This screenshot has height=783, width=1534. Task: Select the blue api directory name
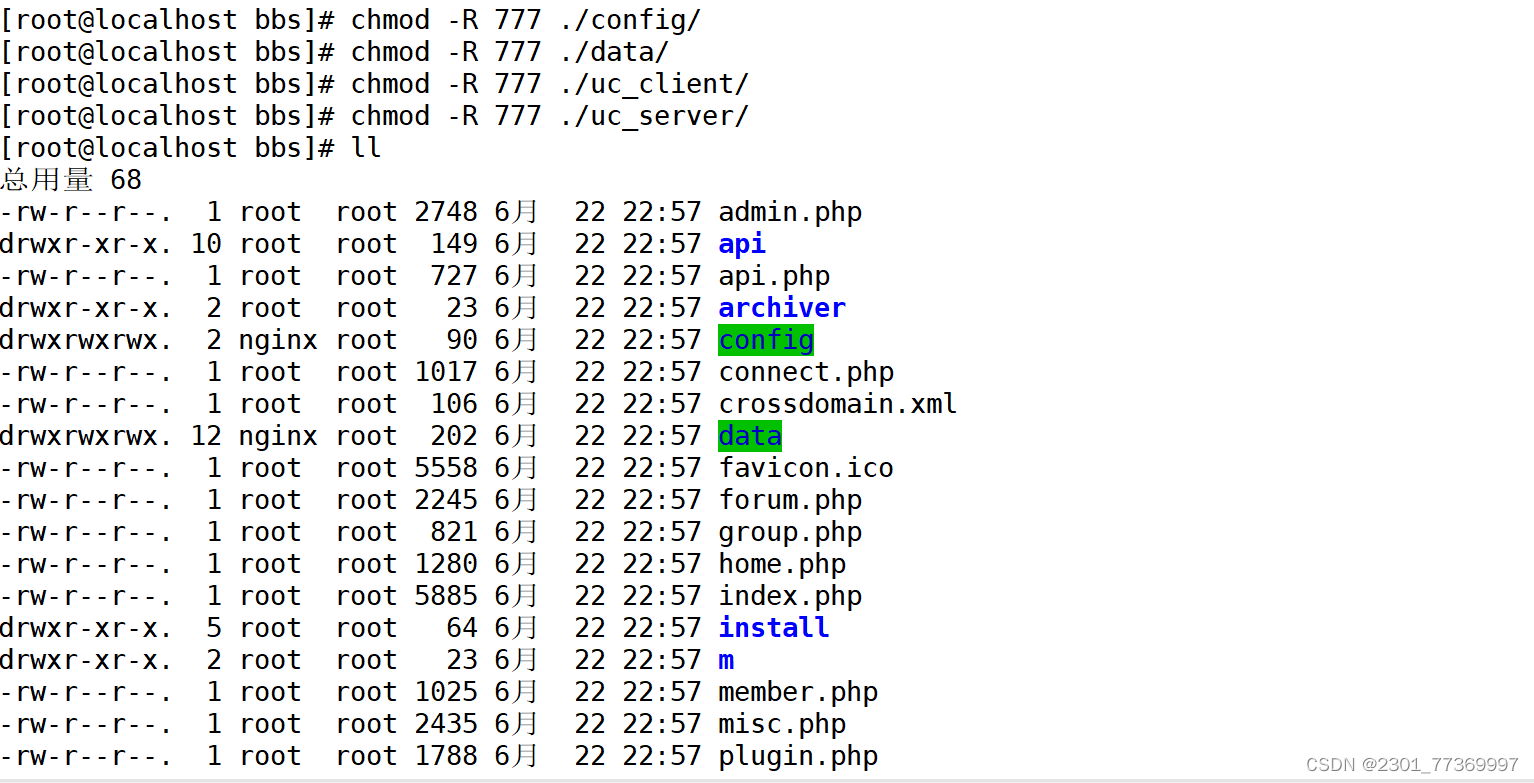[742, 244]
